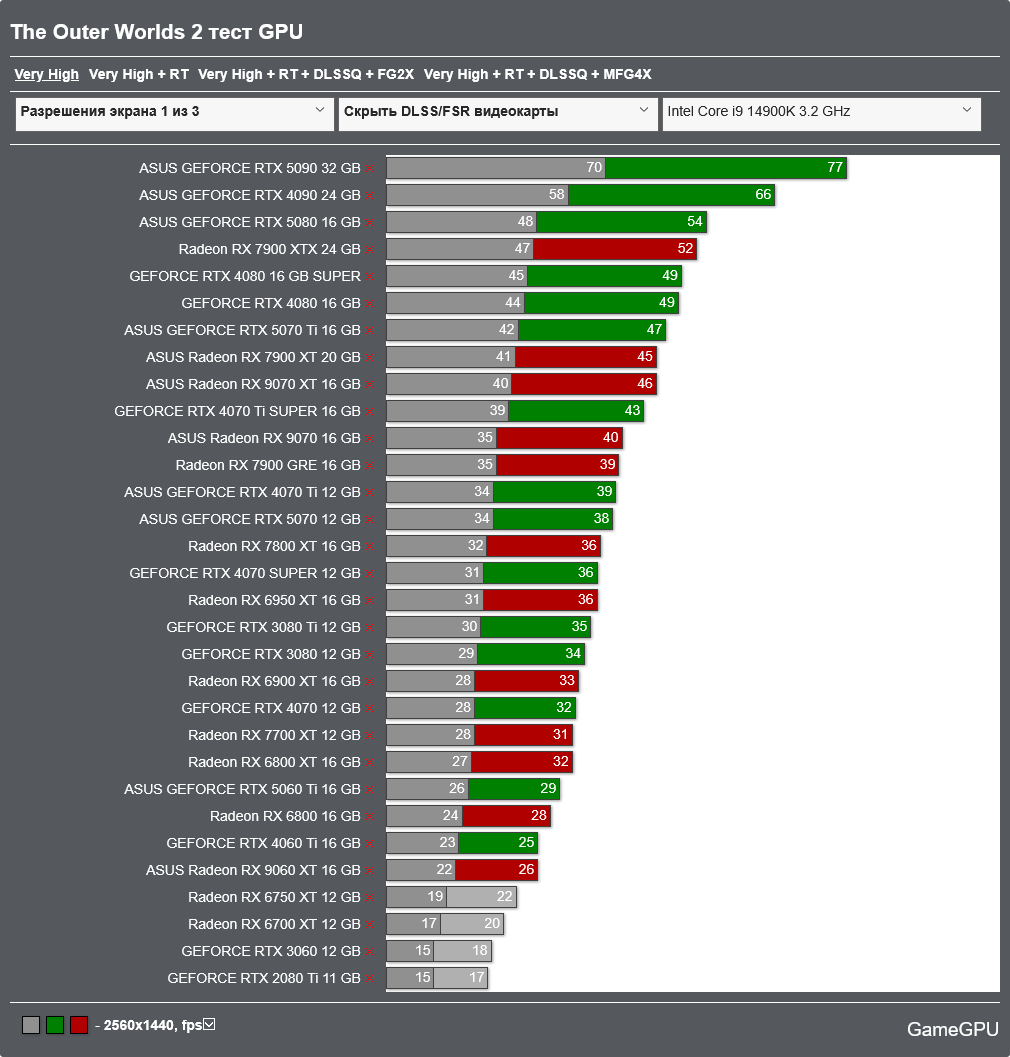The image size is (1010, 1057).
Task: Remove GEFORCE RTX 4070 Ti SUPER 16 GB via X
Action: (369, 411)
